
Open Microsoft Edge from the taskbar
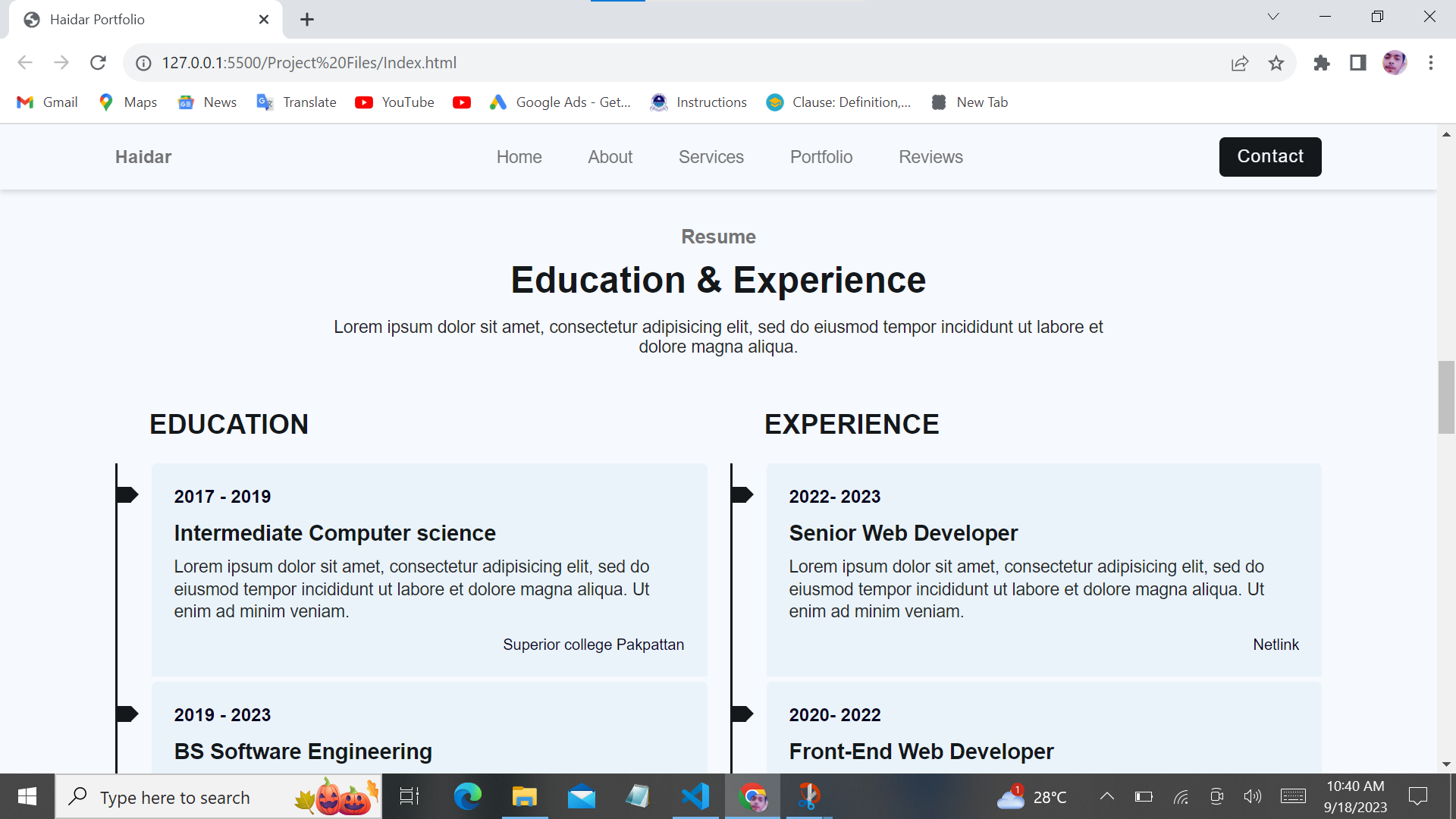pyautogui.click(x=467, y=796)
